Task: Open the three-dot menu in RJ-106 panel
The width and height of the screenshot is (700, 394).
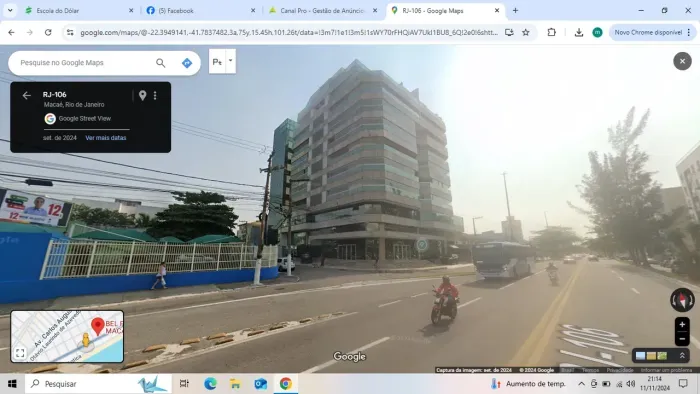Action: (x=155, y=95)
